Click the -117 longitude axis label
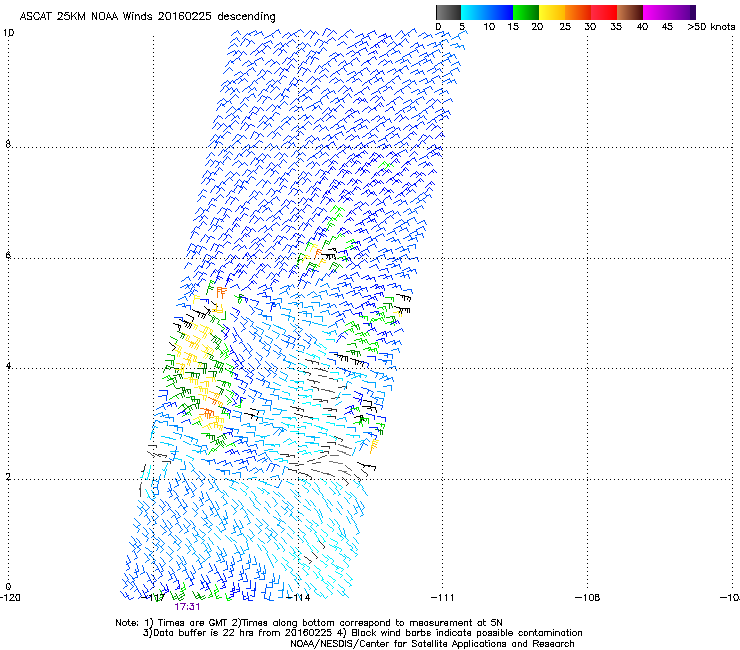The height and width of the screenshot is (650, 740). coord(153,598)
